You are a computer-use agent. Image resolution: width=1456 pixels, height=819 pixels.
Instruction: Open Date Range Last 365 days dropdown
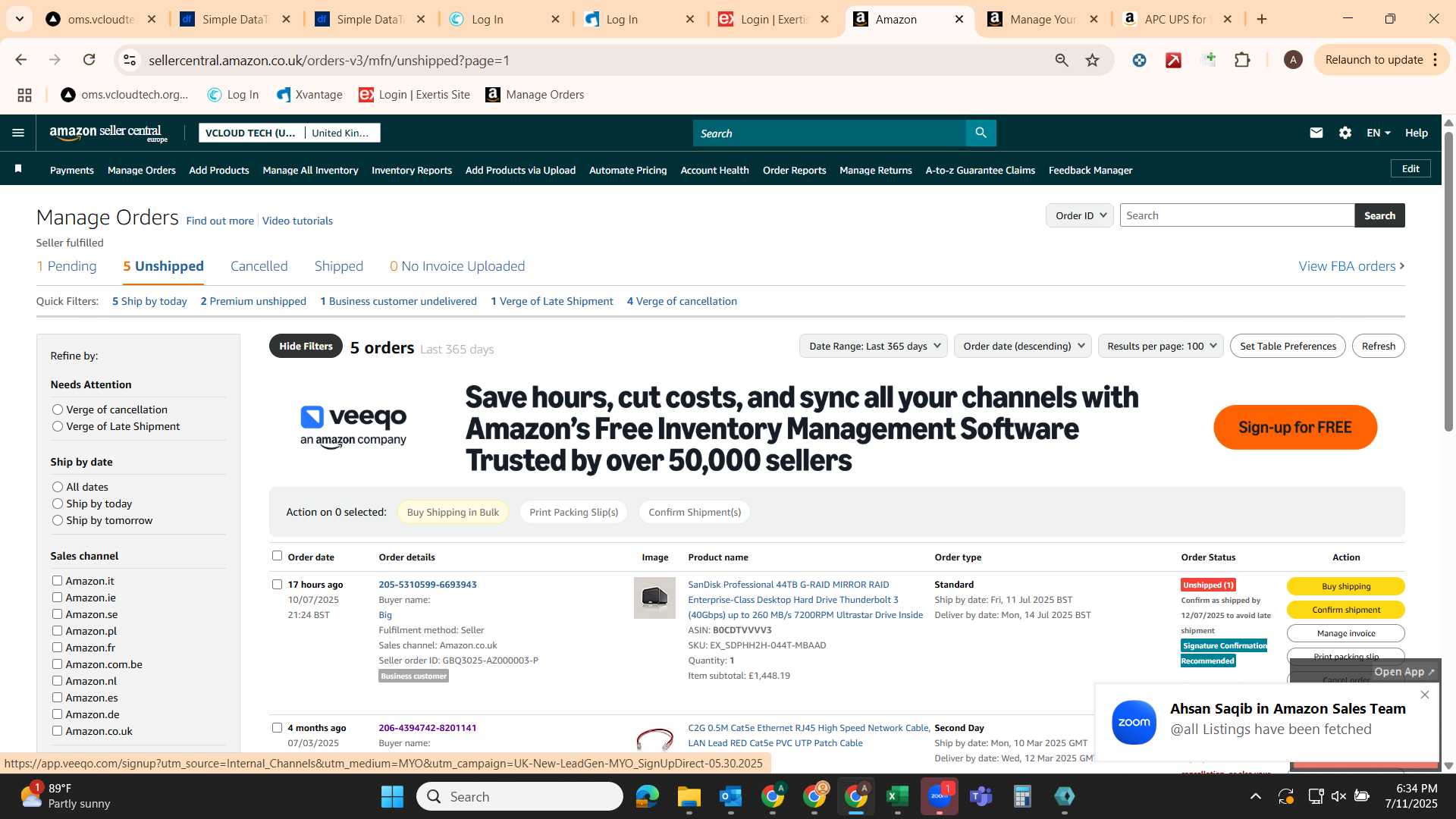[x=874, y=346]
